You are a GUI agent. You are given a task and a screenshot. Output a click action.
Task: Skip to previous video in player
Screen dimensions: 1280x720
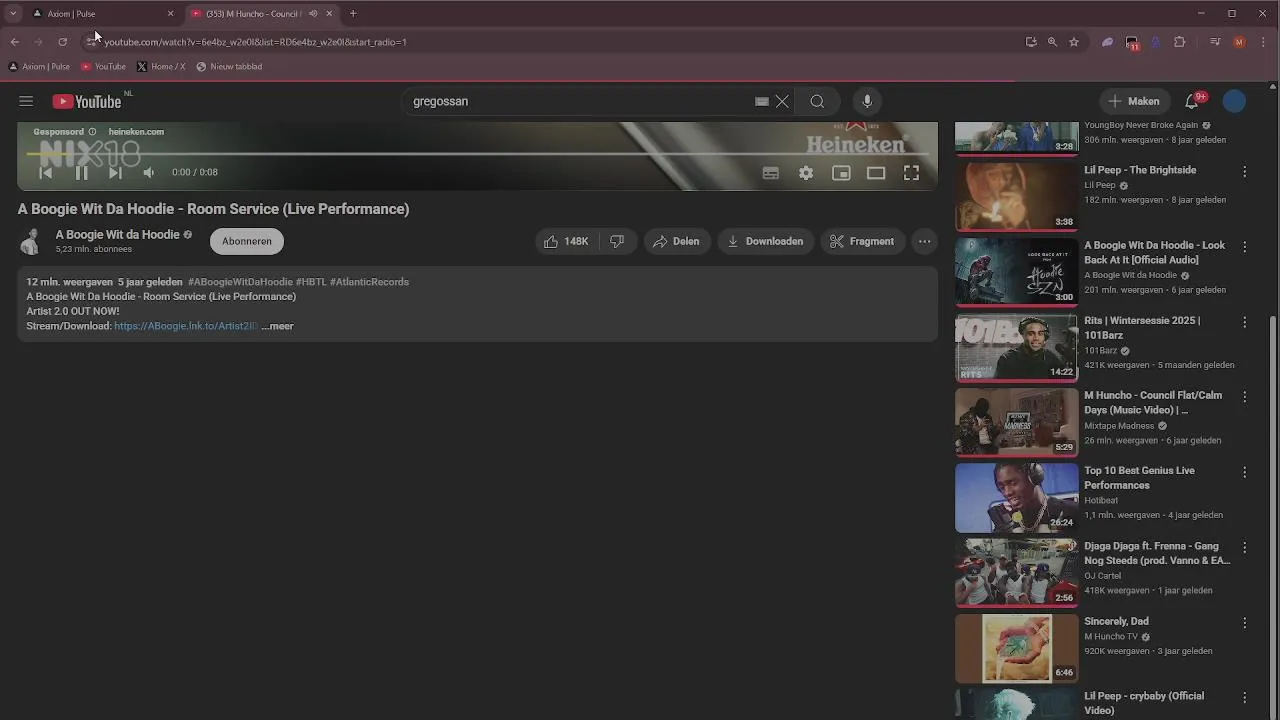click(45, 172)
